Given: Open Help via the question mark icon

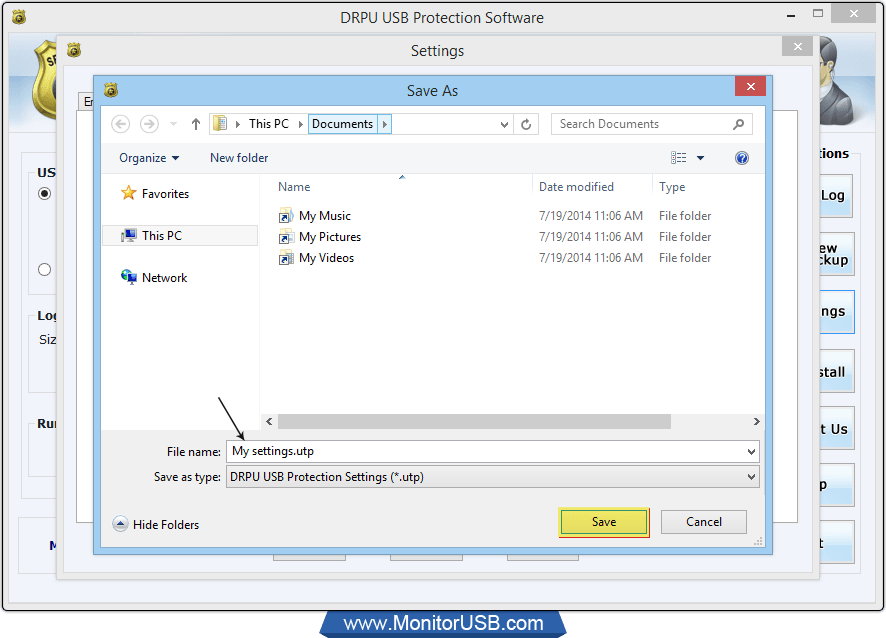Looking at the screenshot, I should 742,158.
